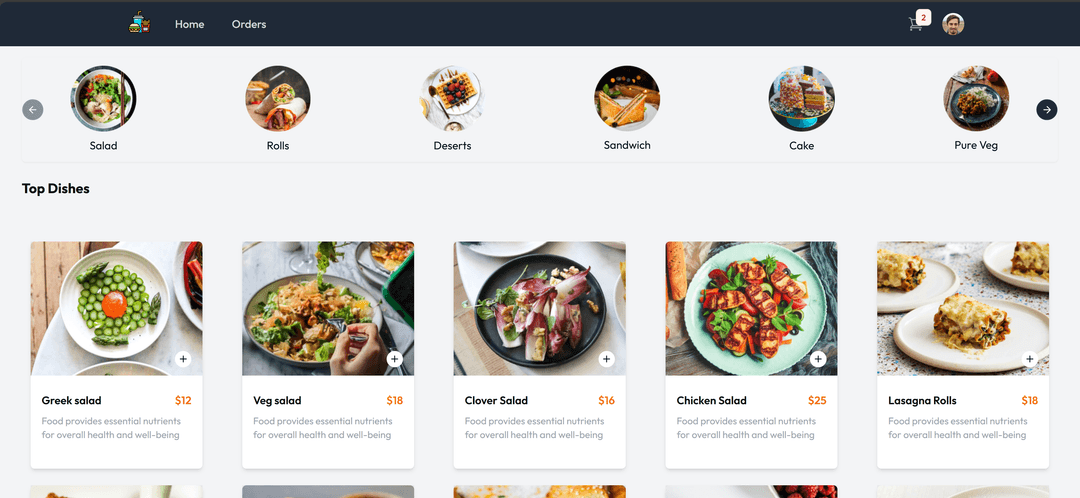Open the user profile avatar
Image resolution: width=1080 pixels, height=498 pixels.
[953, 24]
